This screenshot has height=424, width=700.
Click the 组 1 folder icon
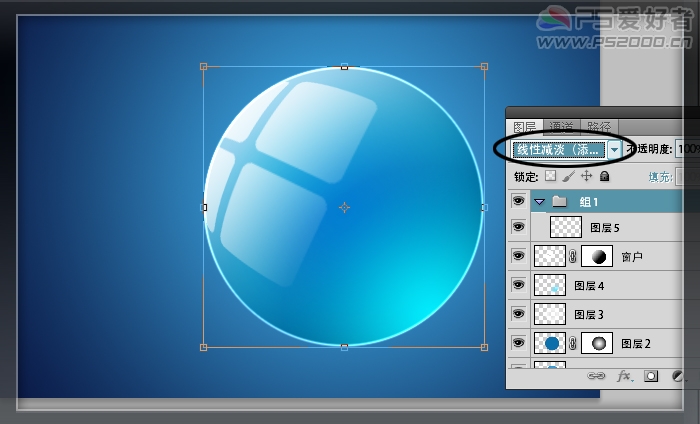[559, 202]
